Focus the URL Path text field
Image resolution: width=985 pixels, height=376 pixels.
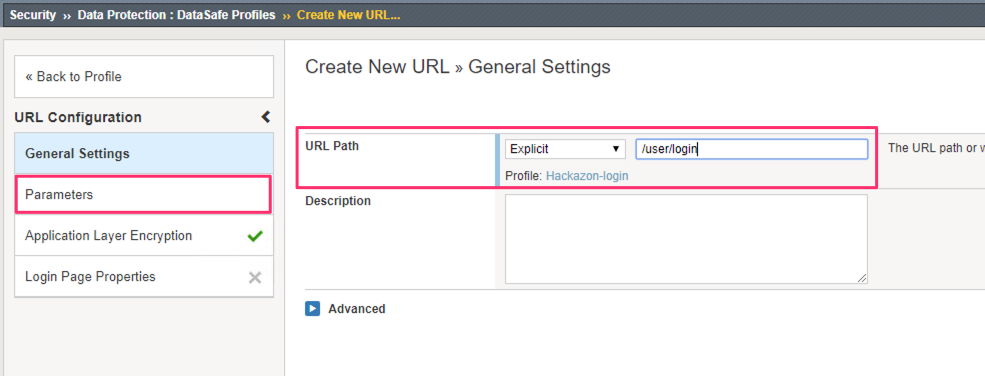pos(752,149)
